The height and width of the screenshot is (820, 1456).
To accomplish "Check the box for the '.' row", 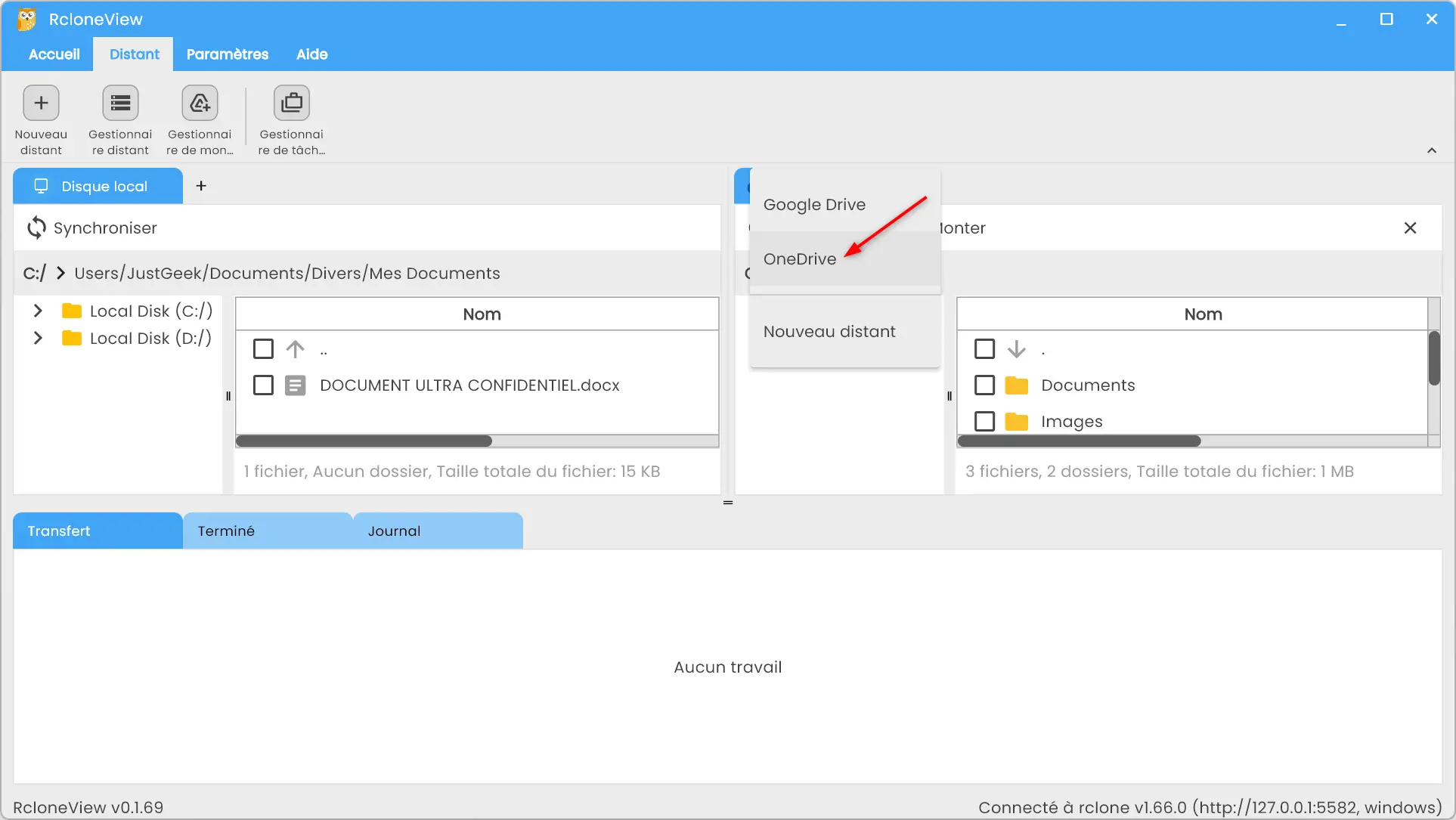I will pyautogui.click(x=984, y=349).
